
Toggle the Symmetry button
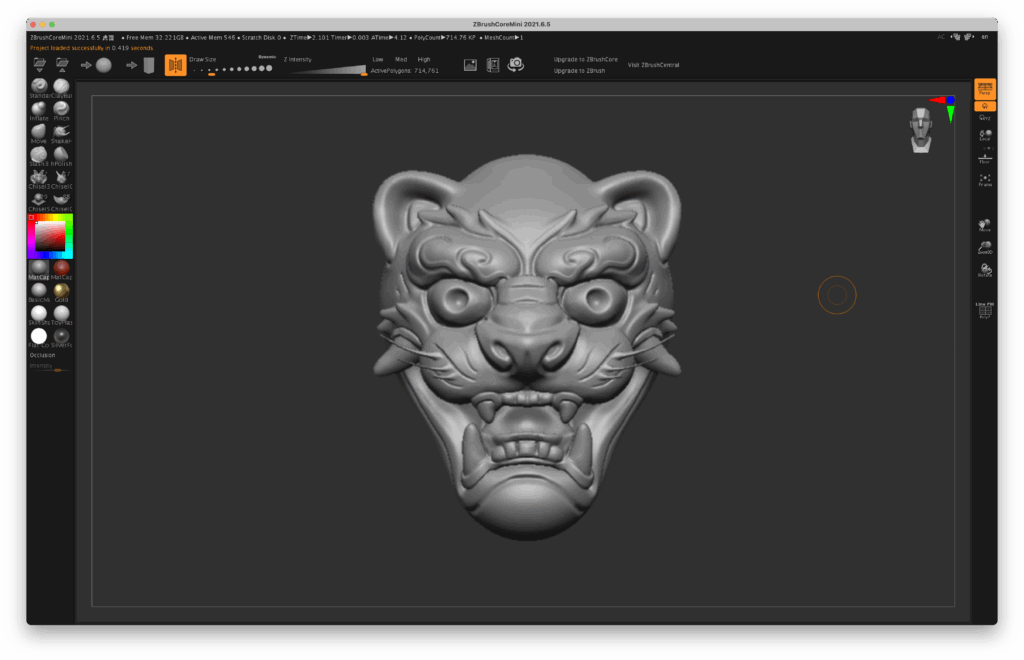(x=176, y=65)
